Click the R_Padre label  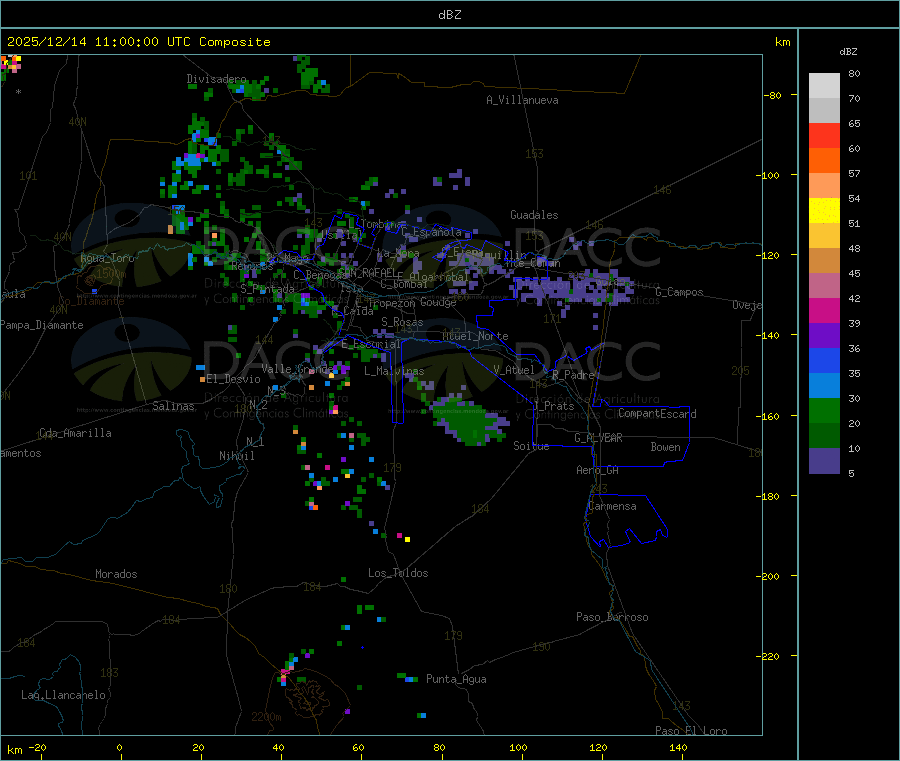(x=573, y=375)
